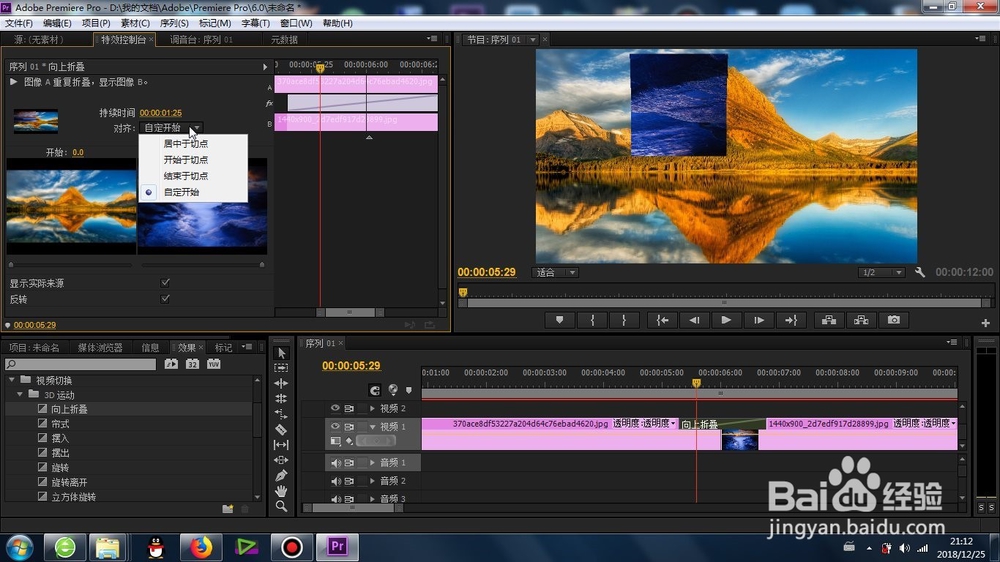Expand the transition description triangle

point(13,82)
